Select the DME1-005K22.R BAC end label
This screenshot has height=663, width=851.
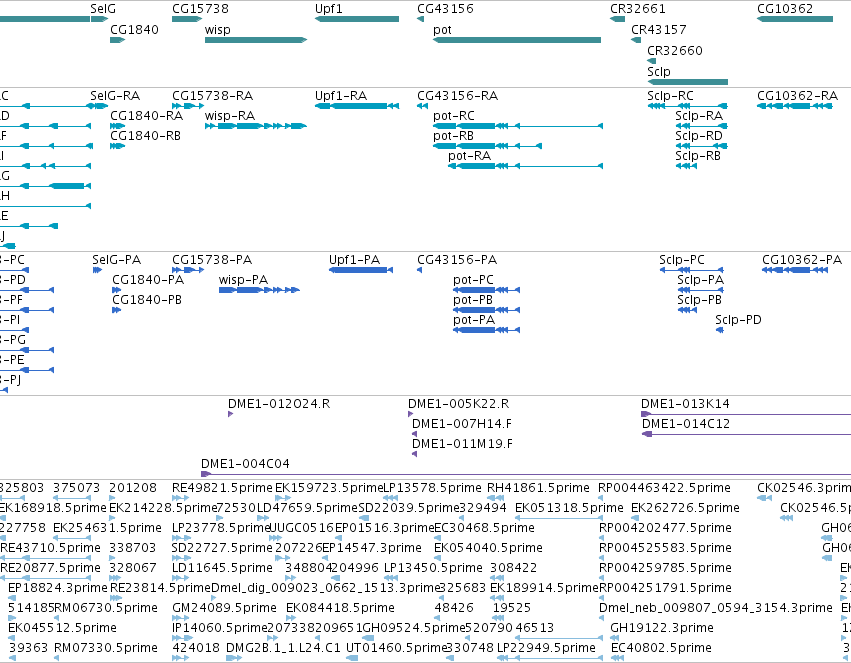459,404
